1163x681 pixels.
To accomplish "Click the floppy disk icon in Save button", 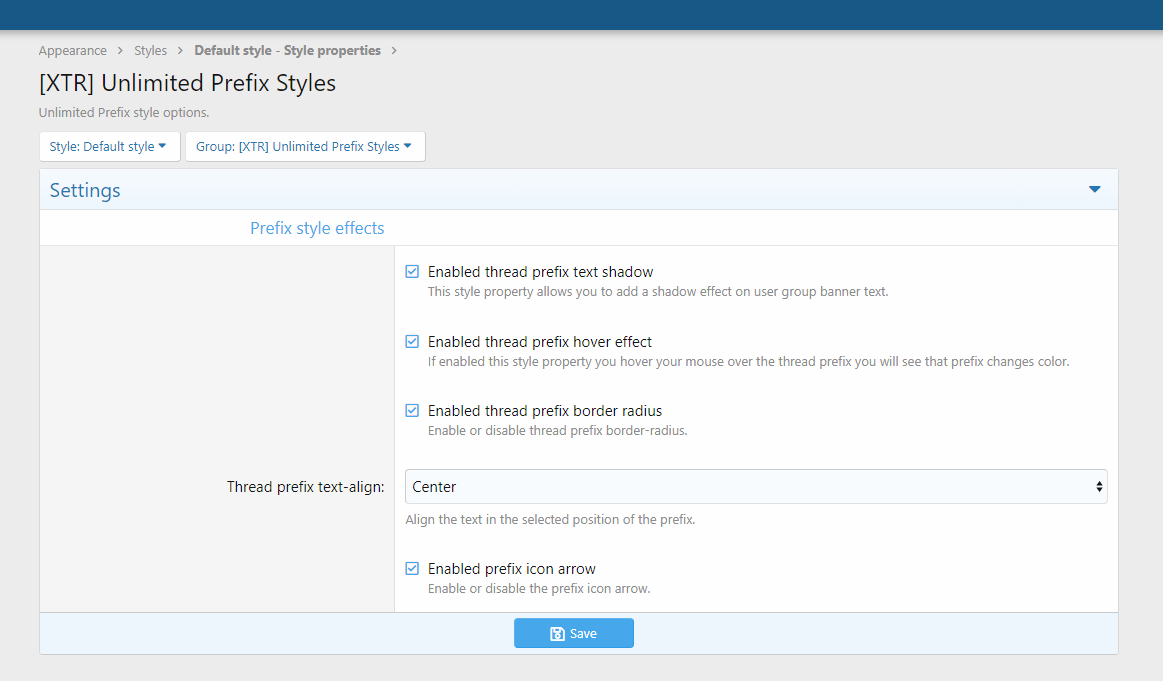I will 557,634.
